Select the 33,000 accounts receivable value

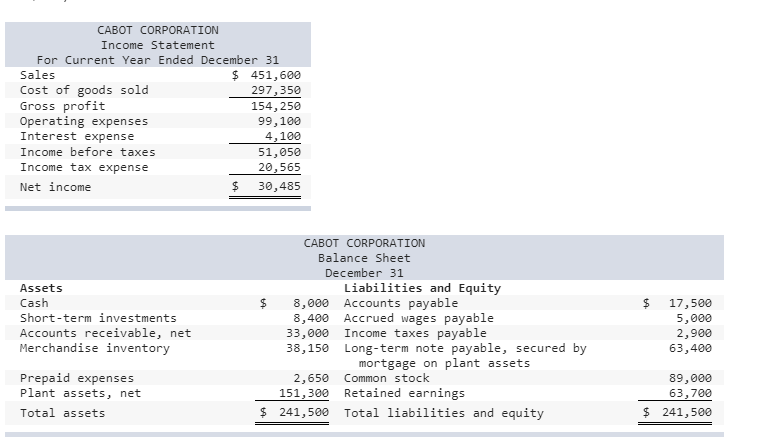point(307,333)
